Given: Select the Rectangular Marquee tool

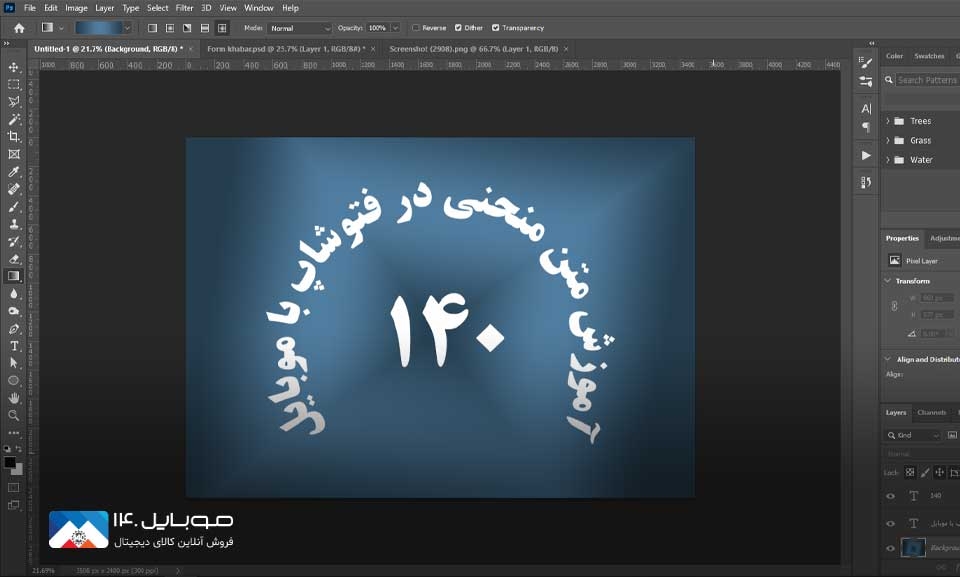Looking at the screenshot, I should coord(13,85).
